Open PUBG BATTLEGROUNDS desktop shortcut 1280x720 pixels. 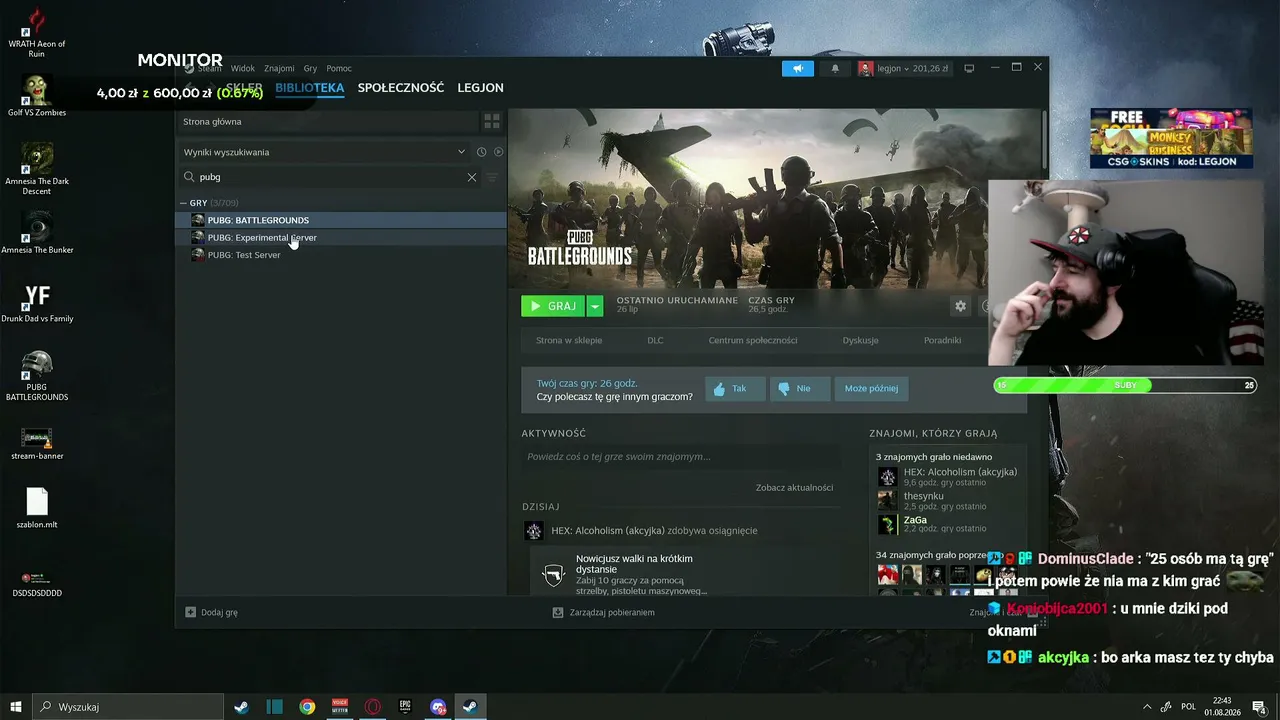pos(37,377)
